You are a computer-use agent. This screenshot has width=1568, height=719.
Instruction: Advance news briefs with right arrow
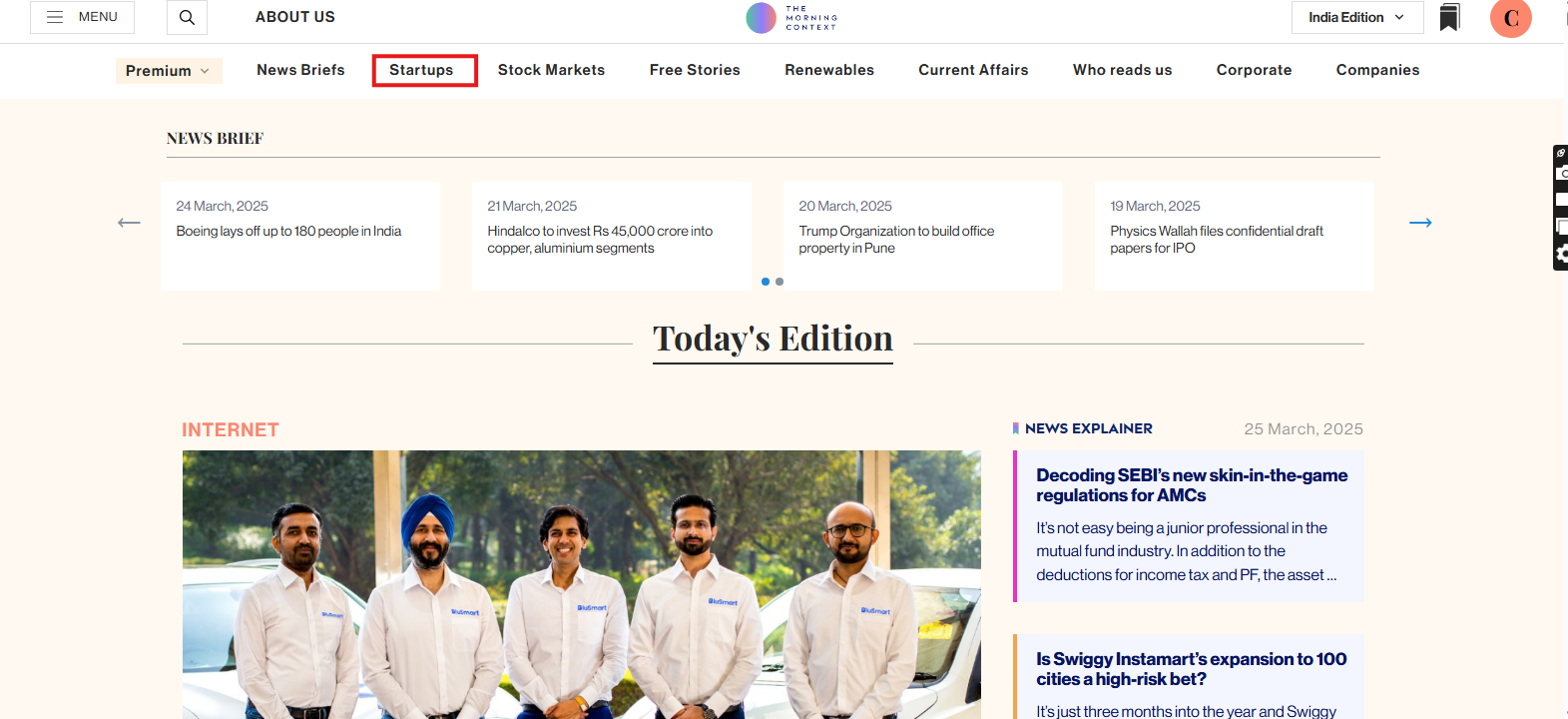pyautogui.click(x=1420, y=223)
